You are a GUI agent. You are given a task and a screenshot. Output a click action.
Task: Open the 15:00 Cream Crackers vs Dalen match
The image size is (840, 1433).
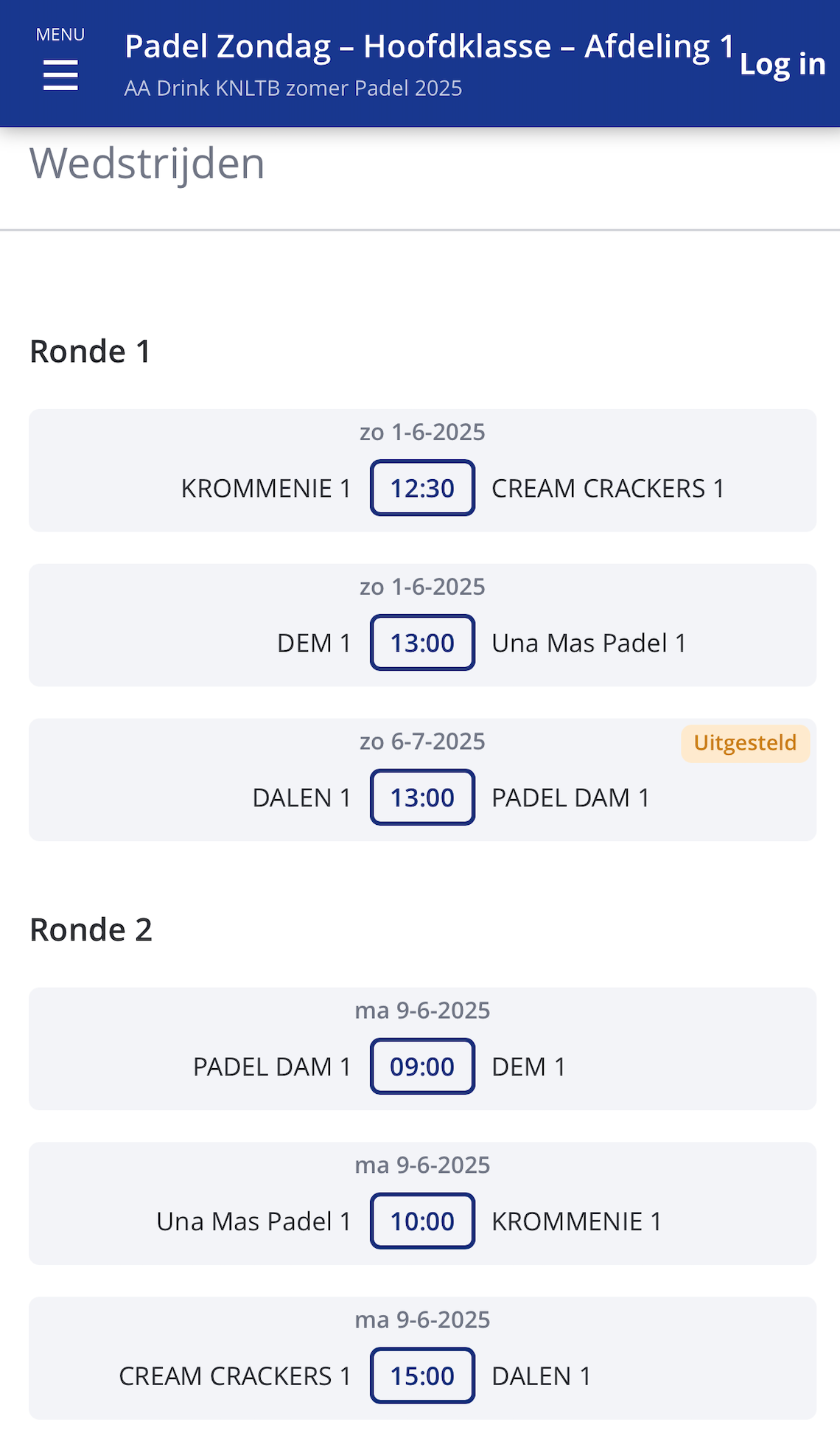click(x=422, y=1376)
